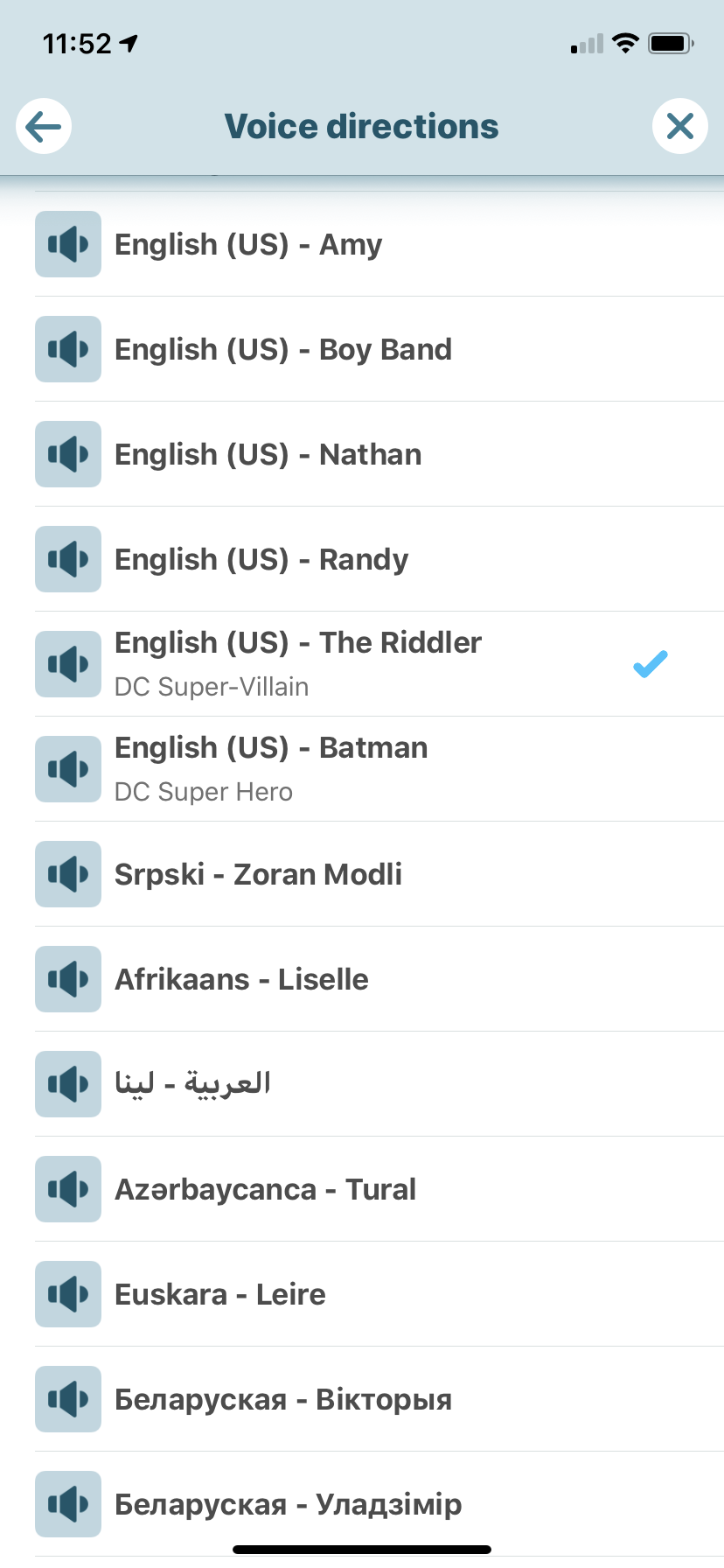The height and width of the screenshot is (1568, 724).
Task: Tap the back arrow button
Action: (x=44, y=127)
